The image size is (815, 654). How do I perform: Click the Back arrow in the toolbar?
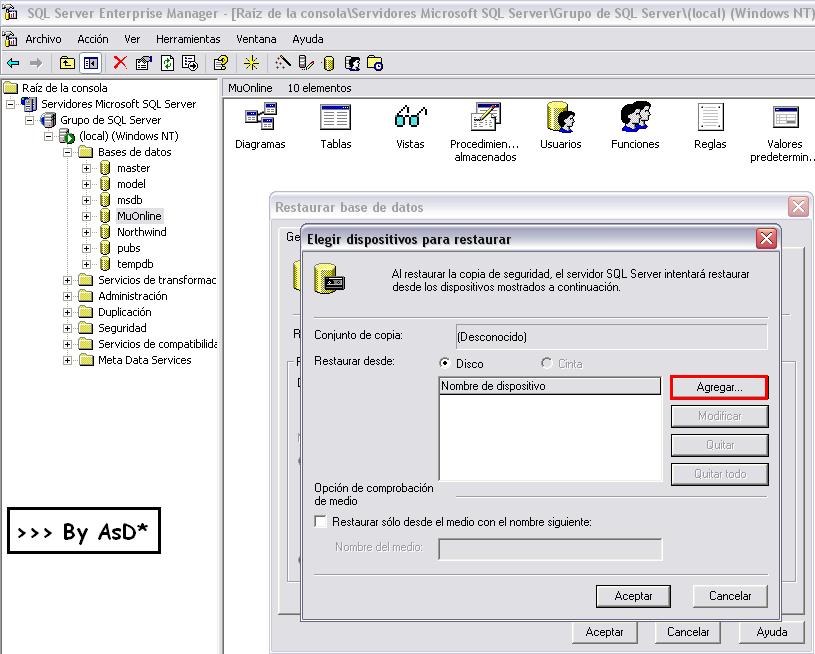(12, 63)
